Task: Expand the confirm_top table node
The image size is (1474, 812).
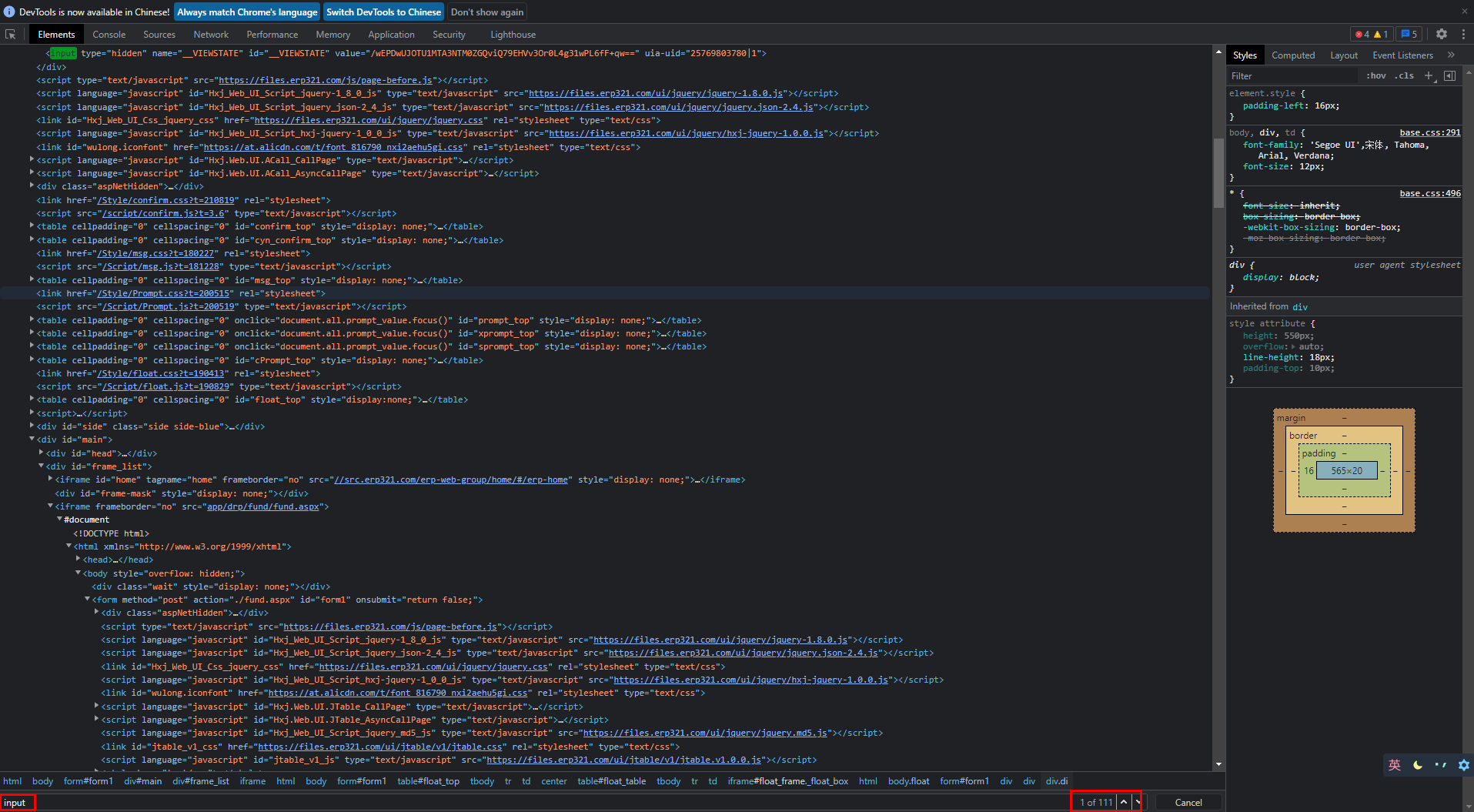Action: pos(32,226)
